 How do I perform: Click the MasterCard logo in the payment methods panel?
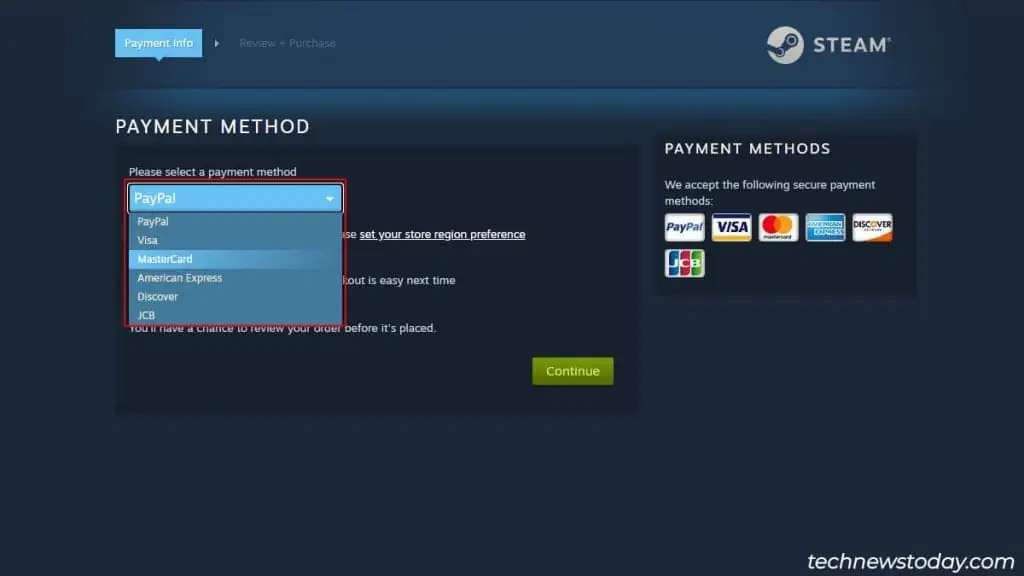point(778,228)
